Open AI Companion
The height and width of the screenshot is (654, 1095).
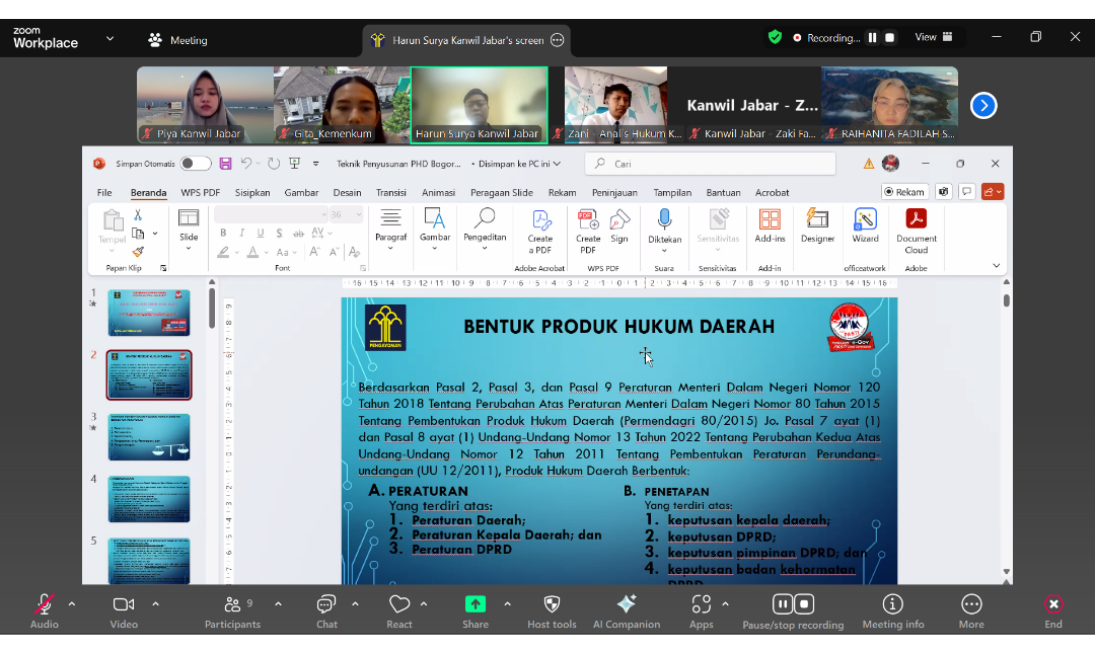tap(626, 604)
